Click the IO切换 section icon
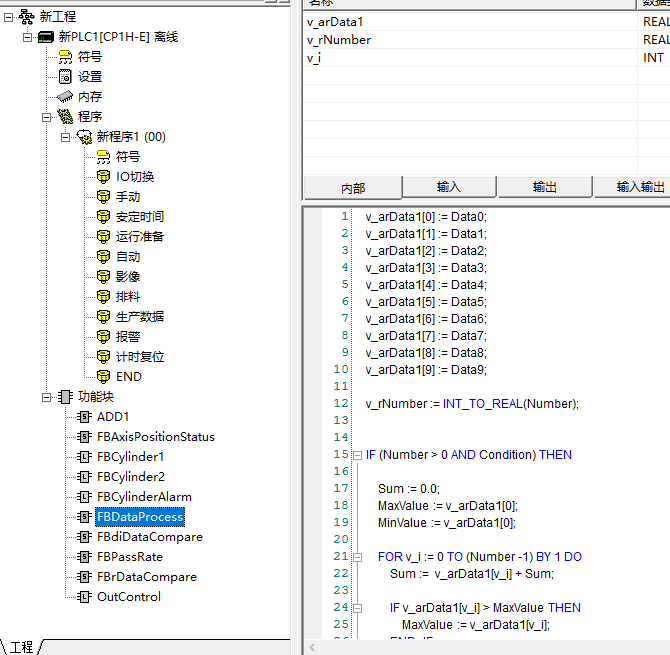The width and height of the screenshot is (670, 655). point(103,177)
